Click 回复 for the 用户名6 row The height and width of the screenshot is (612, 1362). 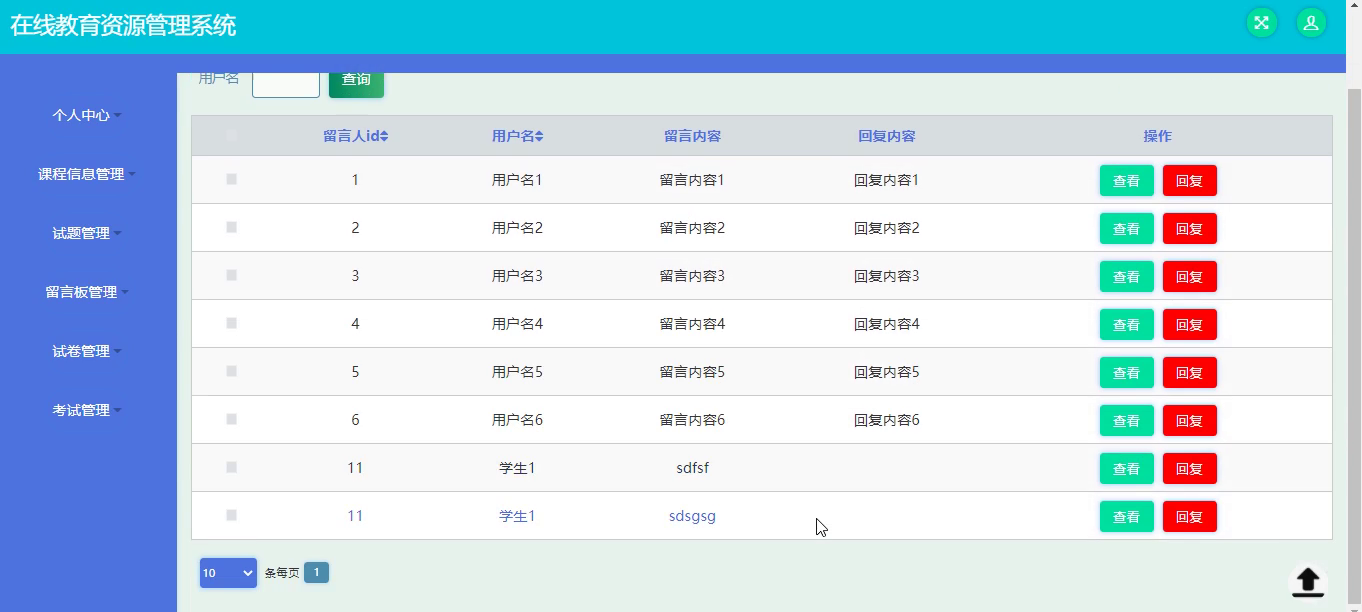click(1189, 421)
